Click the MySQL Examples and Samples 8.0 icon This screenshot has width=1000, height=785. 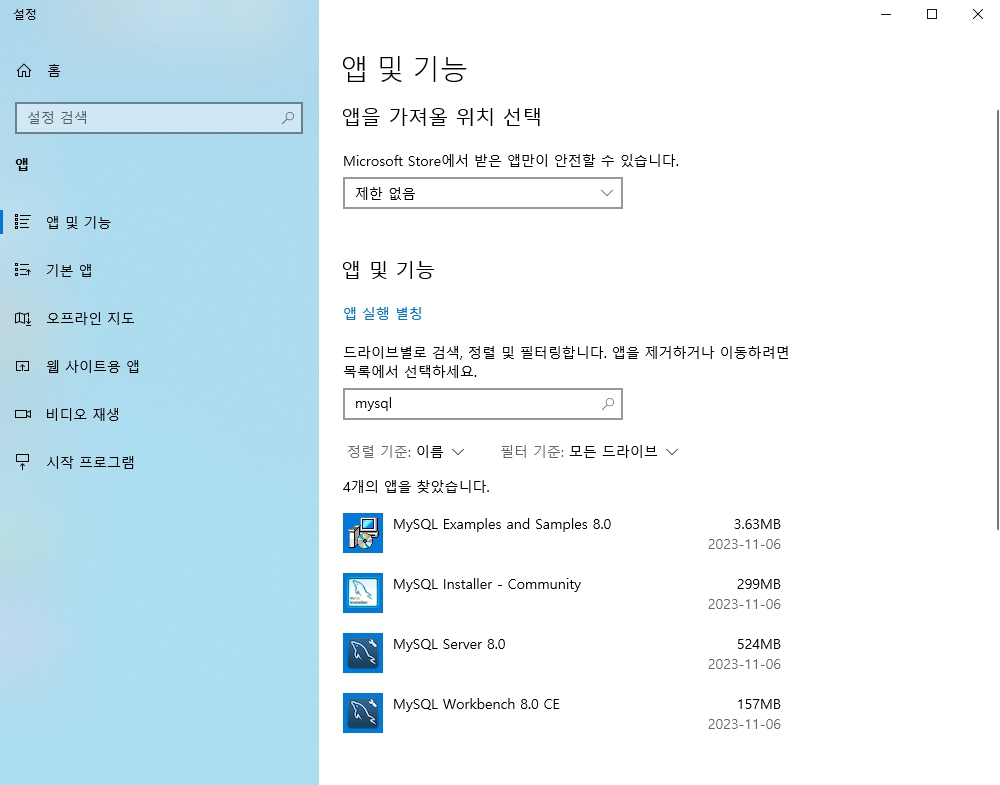pyautogui.click(x=363, y=532)
